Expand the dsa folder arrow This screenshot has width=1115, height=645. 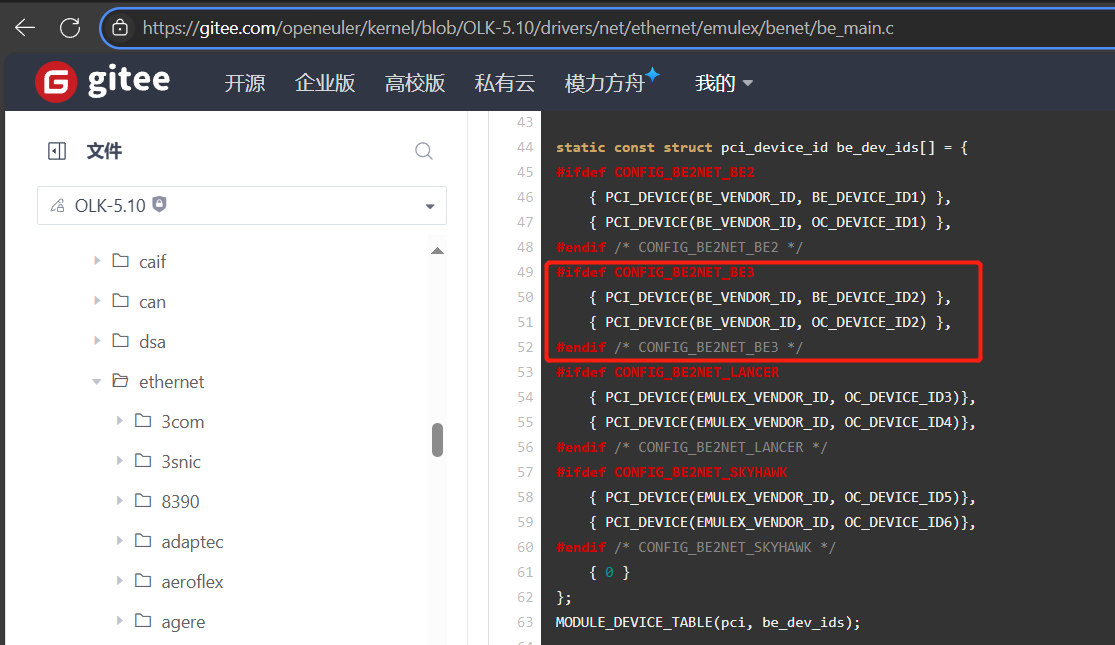click(x=97, y=341)
